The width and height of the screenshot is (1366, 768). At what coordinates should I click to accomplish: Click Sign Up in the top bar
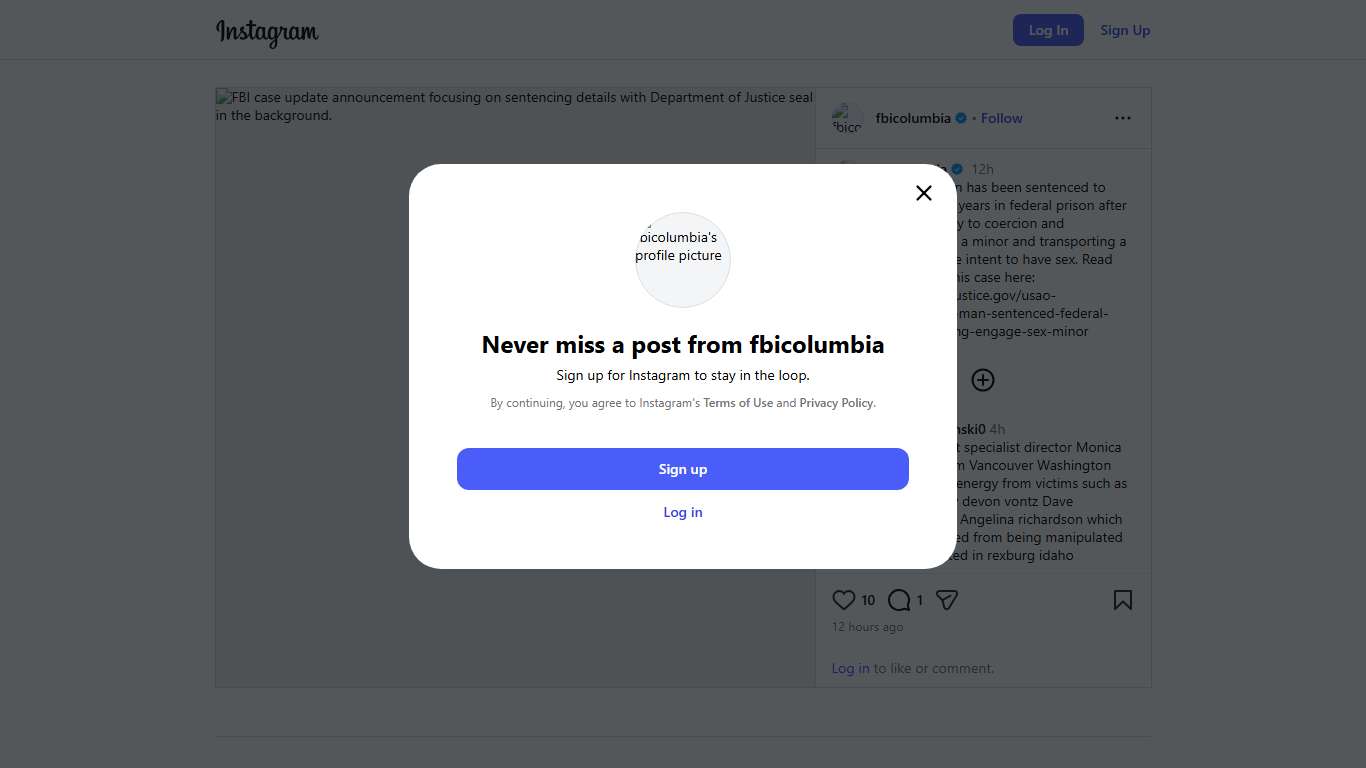1125,30
